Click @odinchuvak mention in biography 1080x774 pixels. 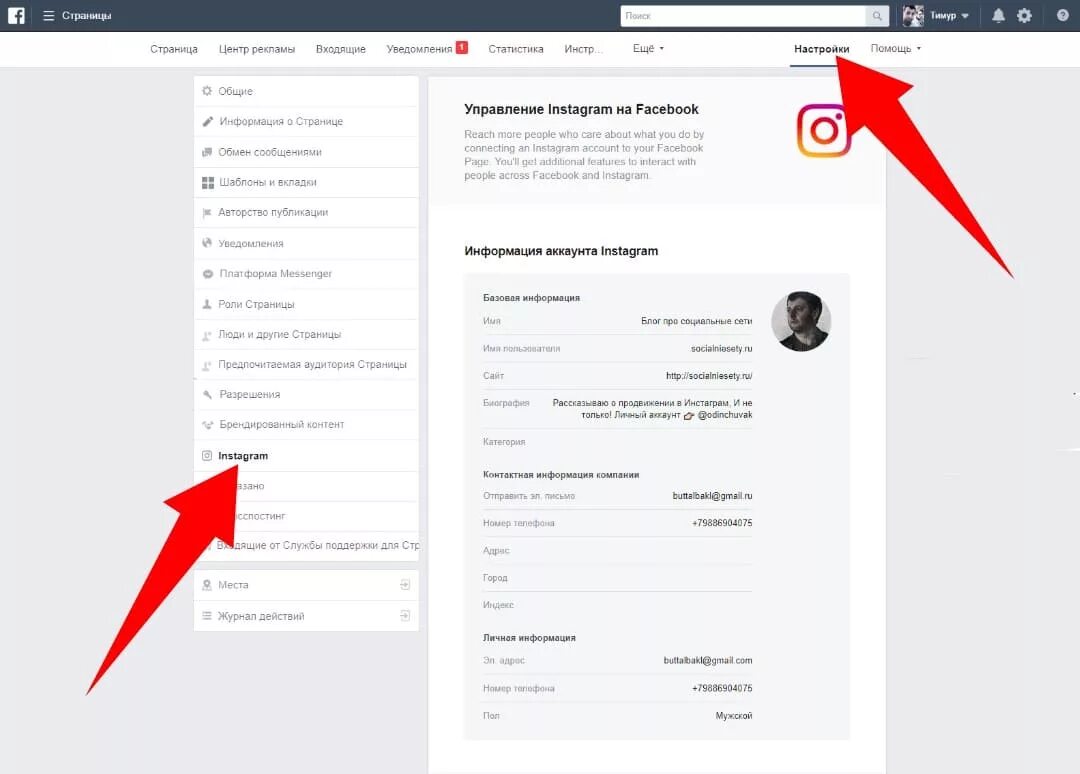click(x=725, y=415)
